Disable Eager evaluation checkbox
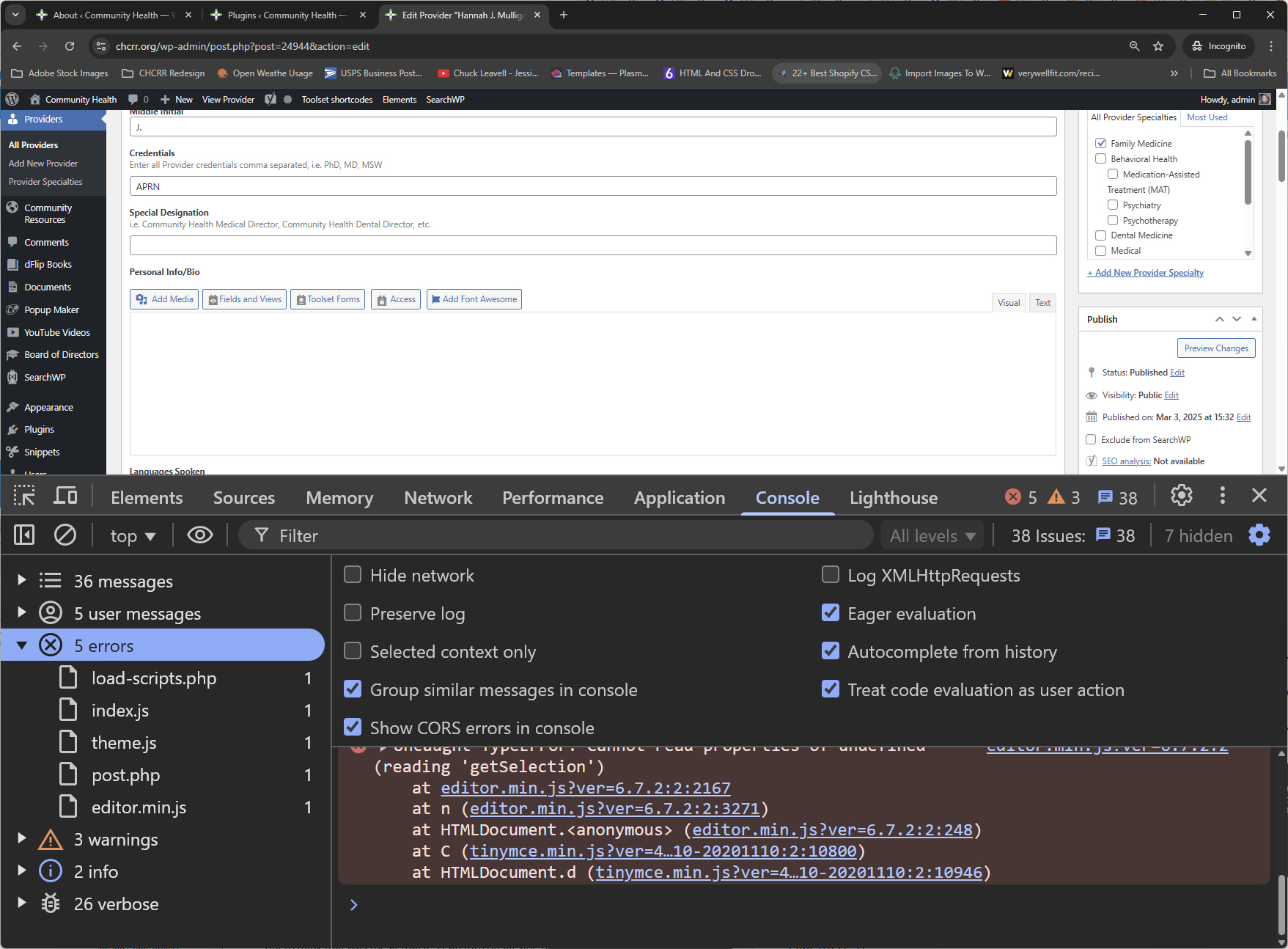The width and height of the screenshot is (1288, 949). (x=831, y=612)
